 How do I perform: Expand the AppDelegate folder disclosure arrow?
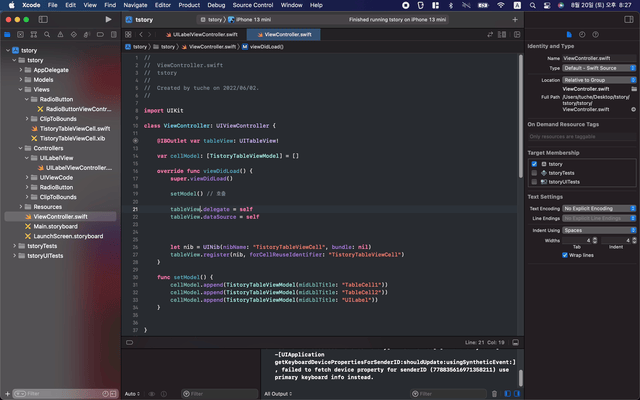pos(20,70)
